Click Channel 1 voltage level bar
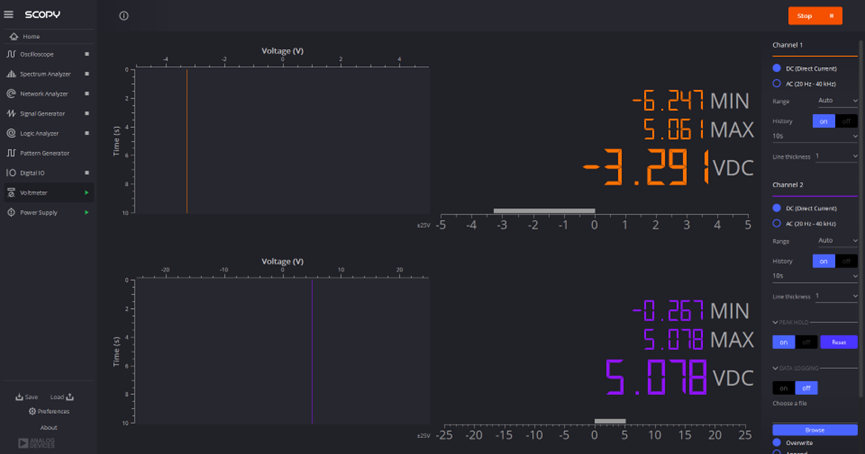The image size is (865, 454). [544, 211]
